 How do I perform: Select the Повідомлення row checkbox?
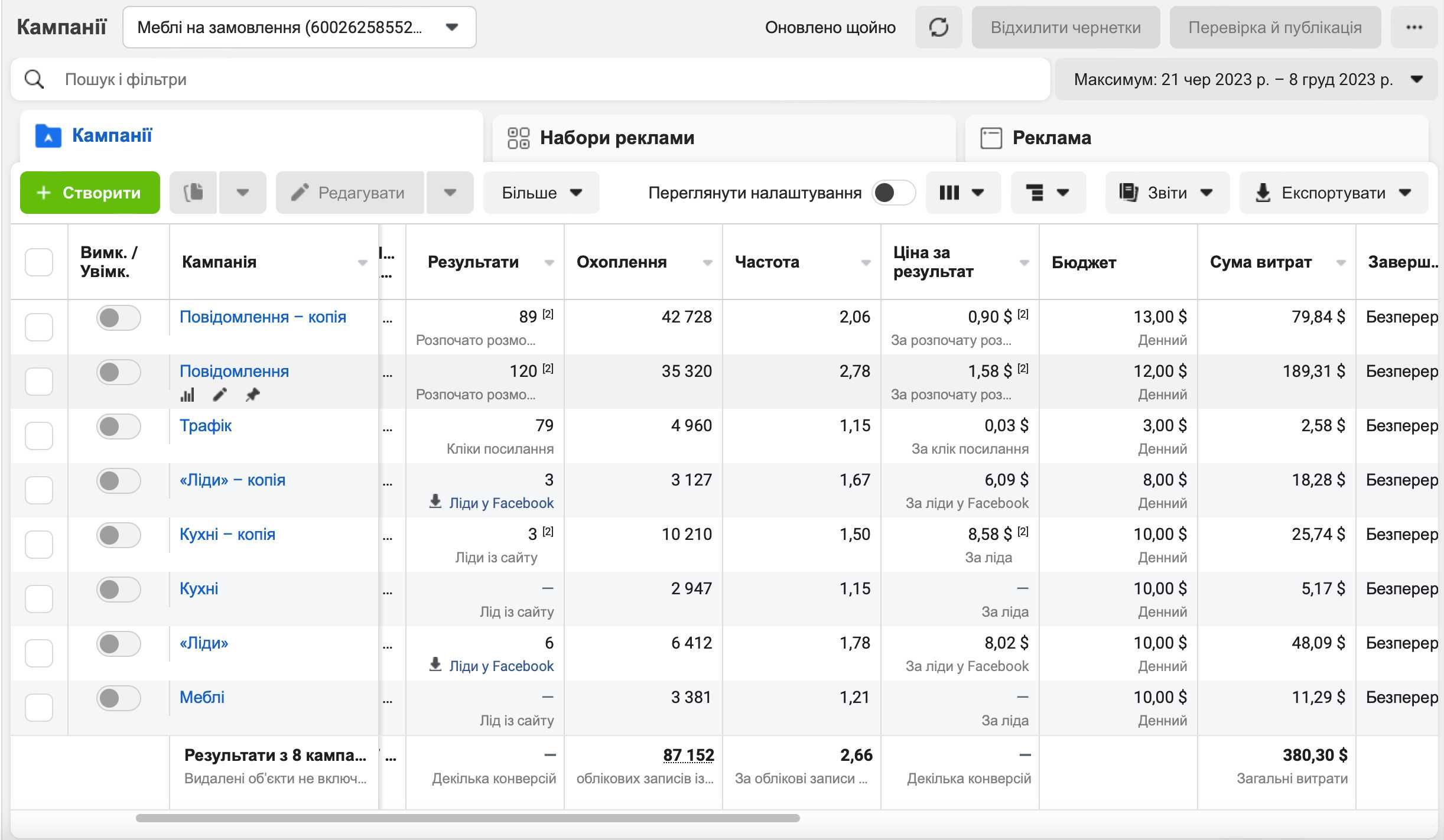point(39,382)
